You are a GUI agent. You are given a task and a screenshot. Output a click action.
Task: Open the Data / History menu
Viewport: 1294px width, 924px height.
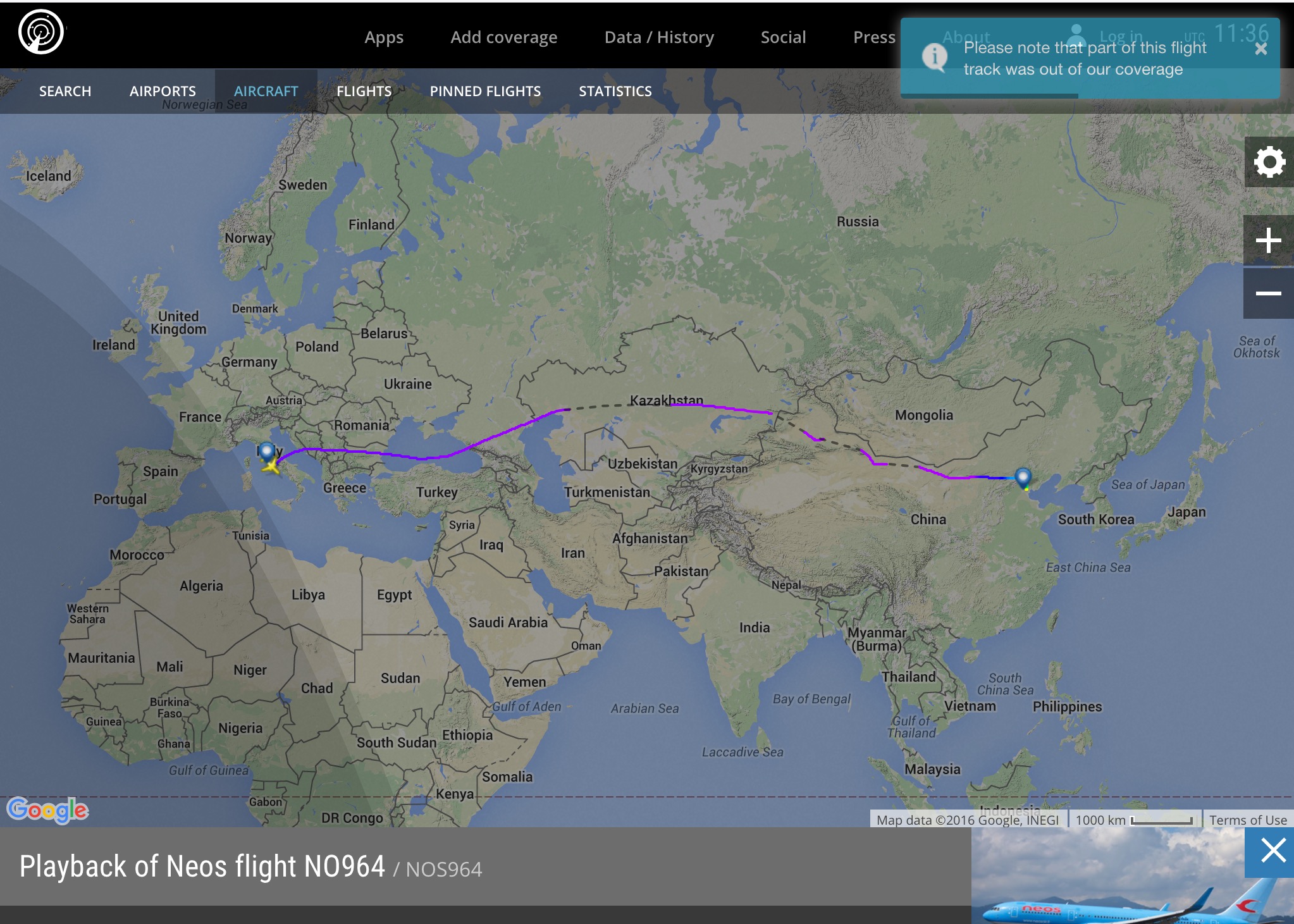658,37
